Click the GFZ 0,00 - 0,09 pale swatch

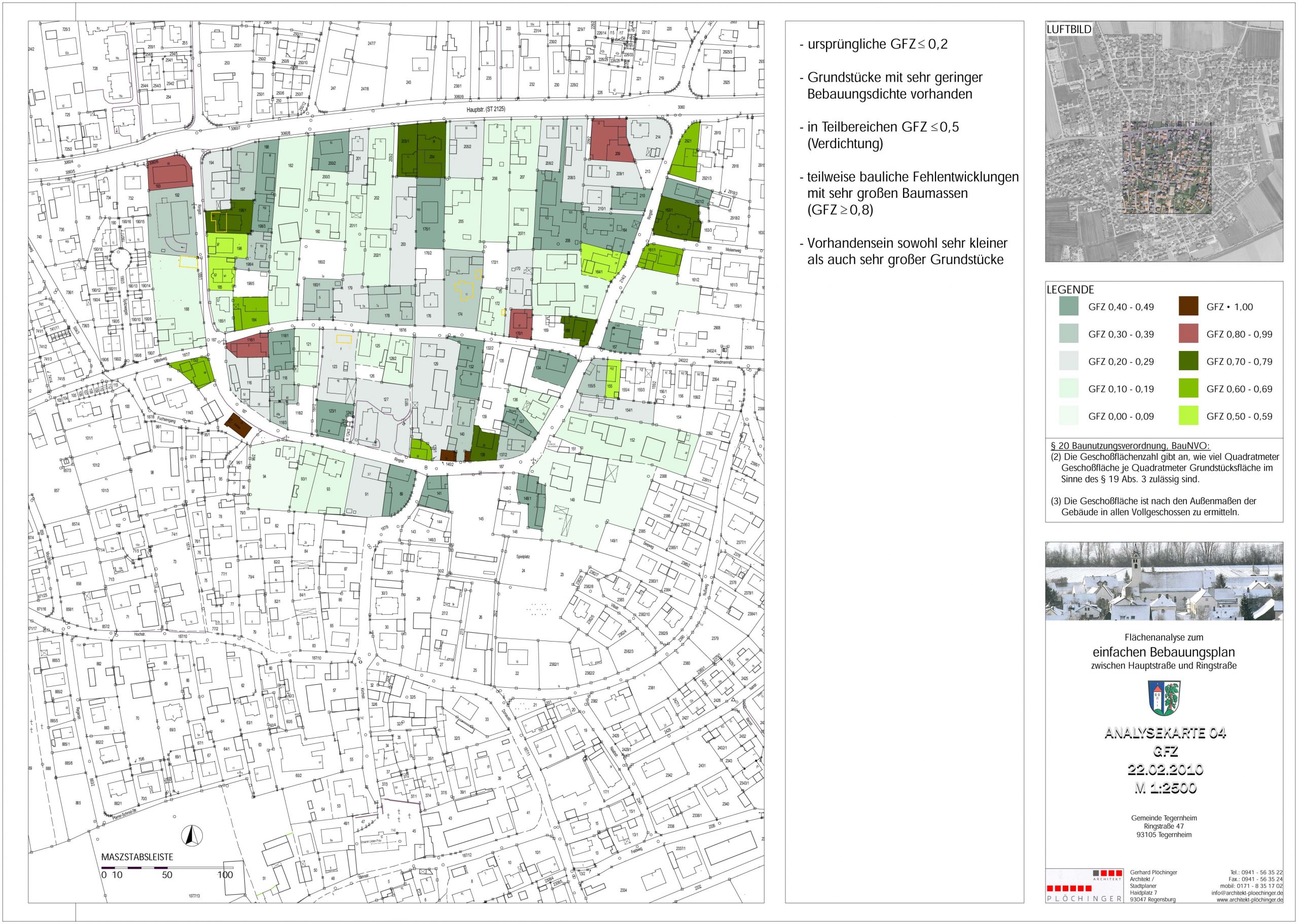[x=1069, y=416]
